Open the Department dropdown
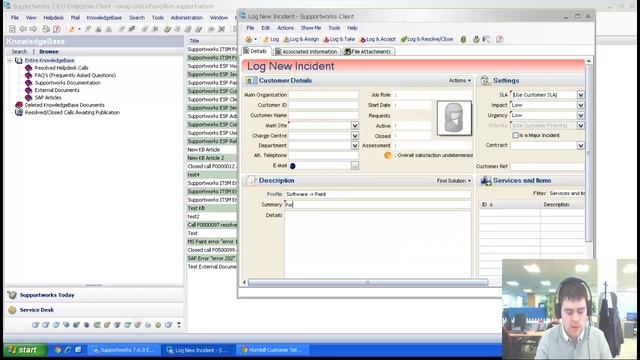 pos(355,145)
